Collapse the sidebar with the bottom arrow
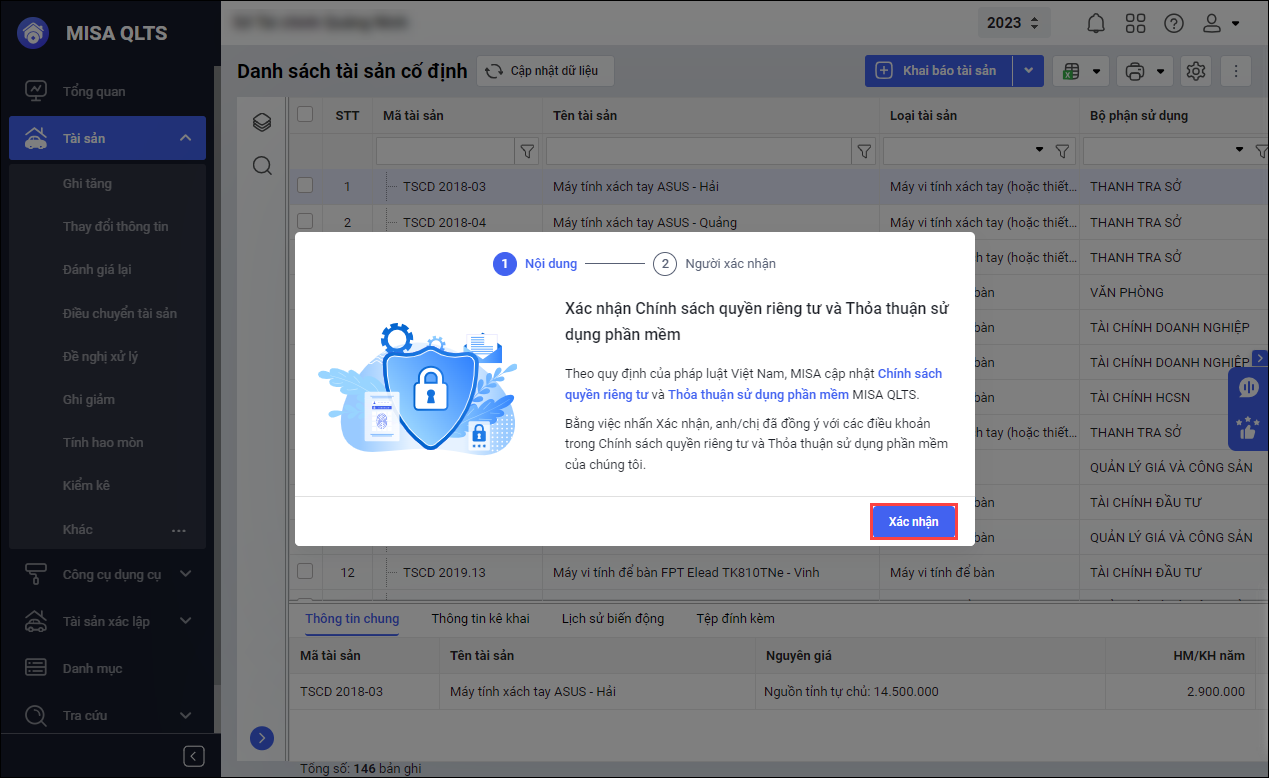 click(x=195, y=756)
